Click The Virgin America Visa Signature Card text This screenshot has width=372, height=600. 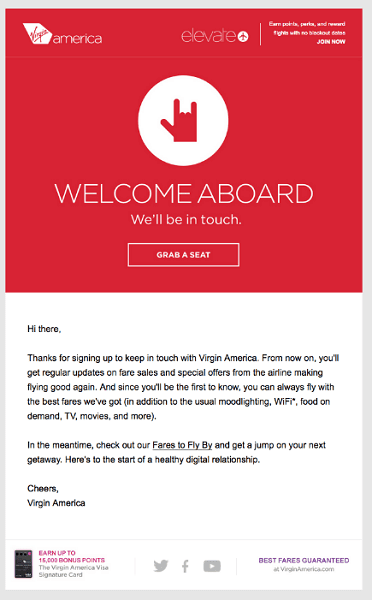pyautogui.click(x=73, y=571)
